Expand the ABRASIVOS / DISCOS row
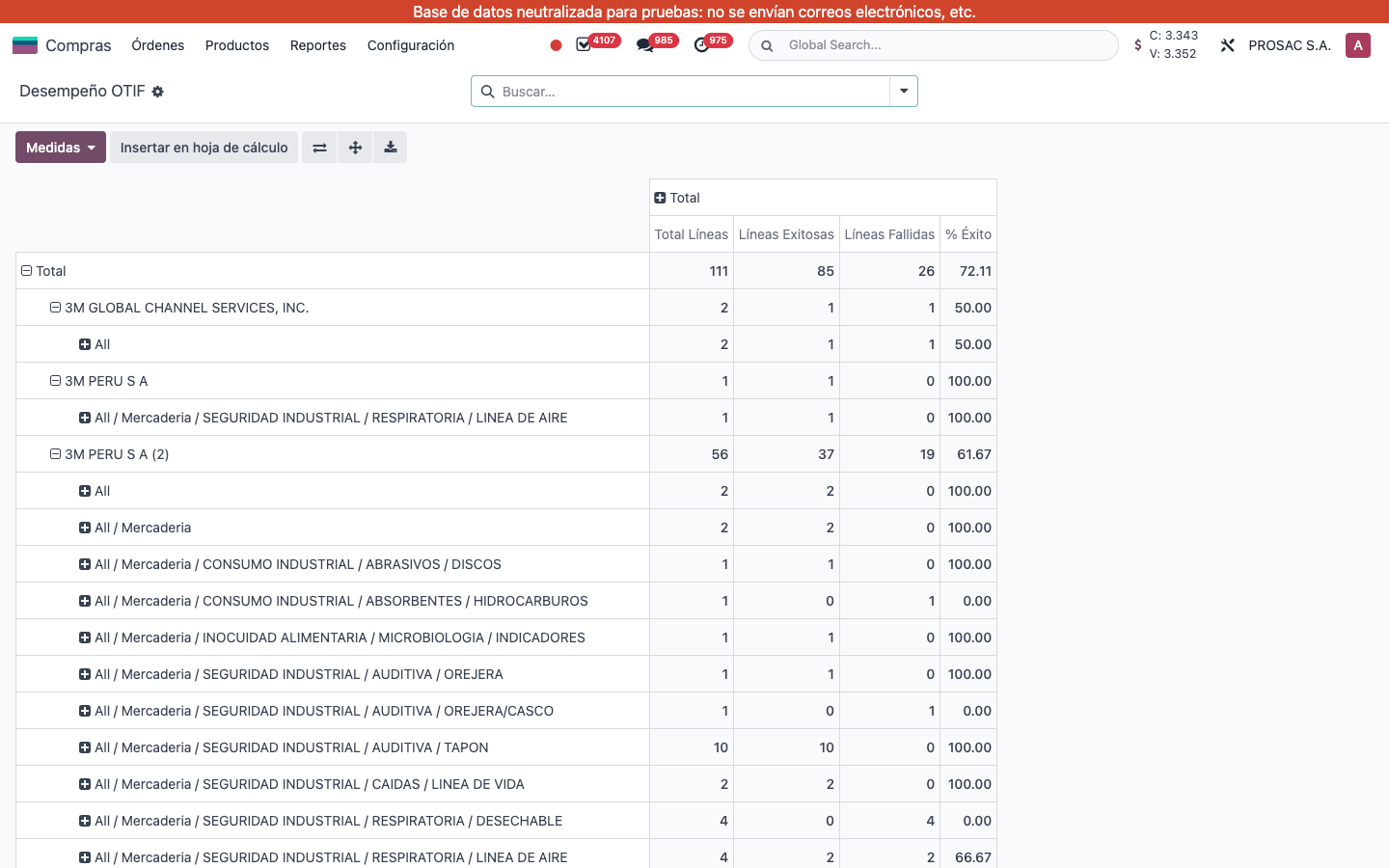The height and width of the screenshot is (868, 1389). click(x=85, y=564)
